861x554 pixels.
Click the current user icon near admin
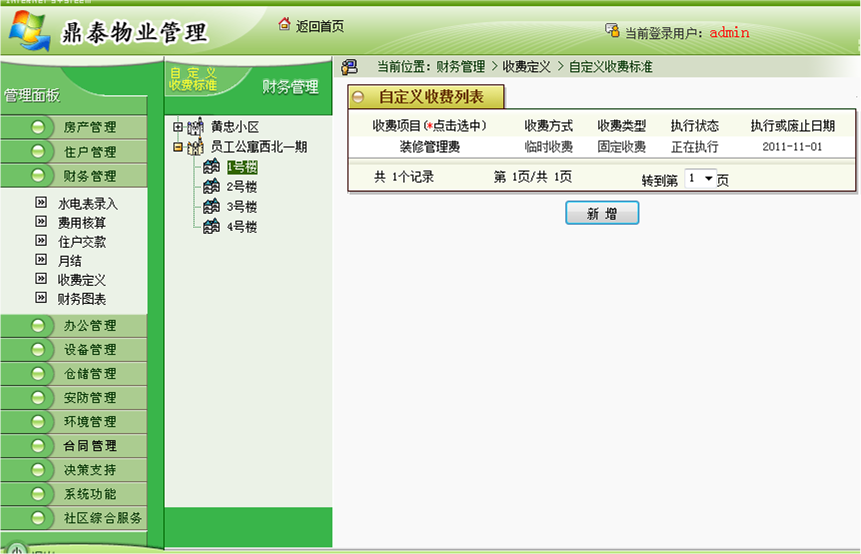click(612, 32)
